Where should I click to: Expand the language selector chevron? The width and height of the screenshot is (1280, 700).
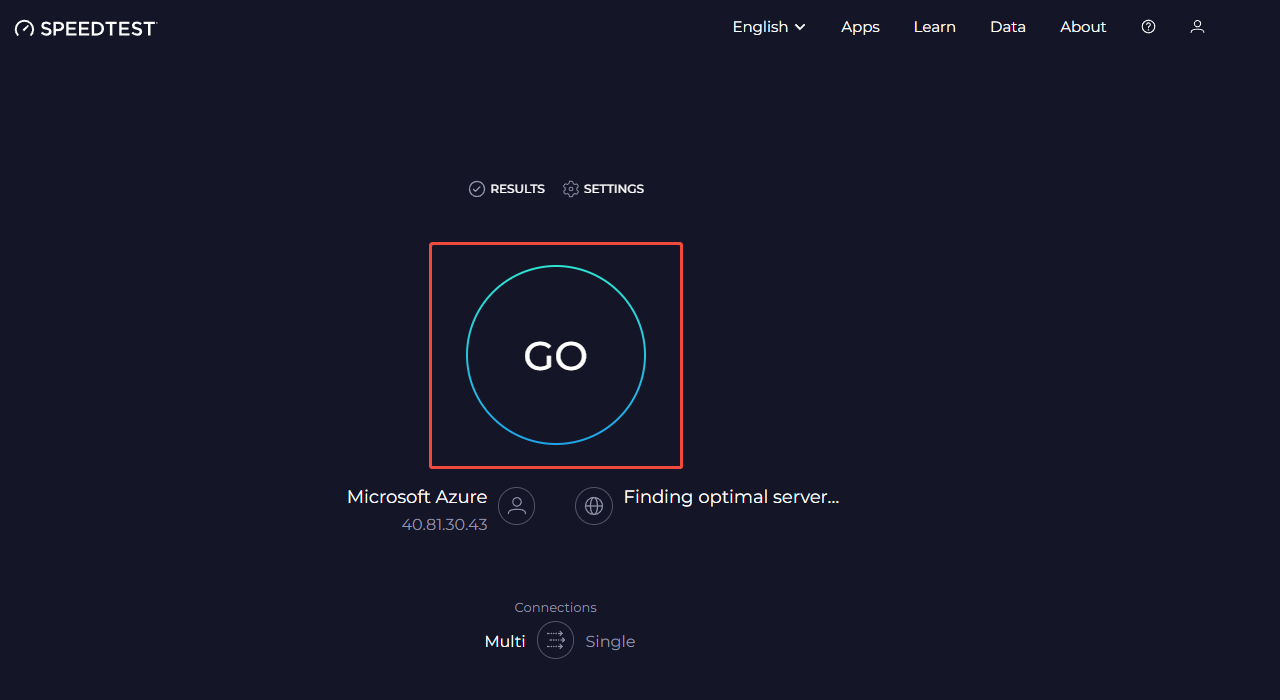tap(800, 27)
